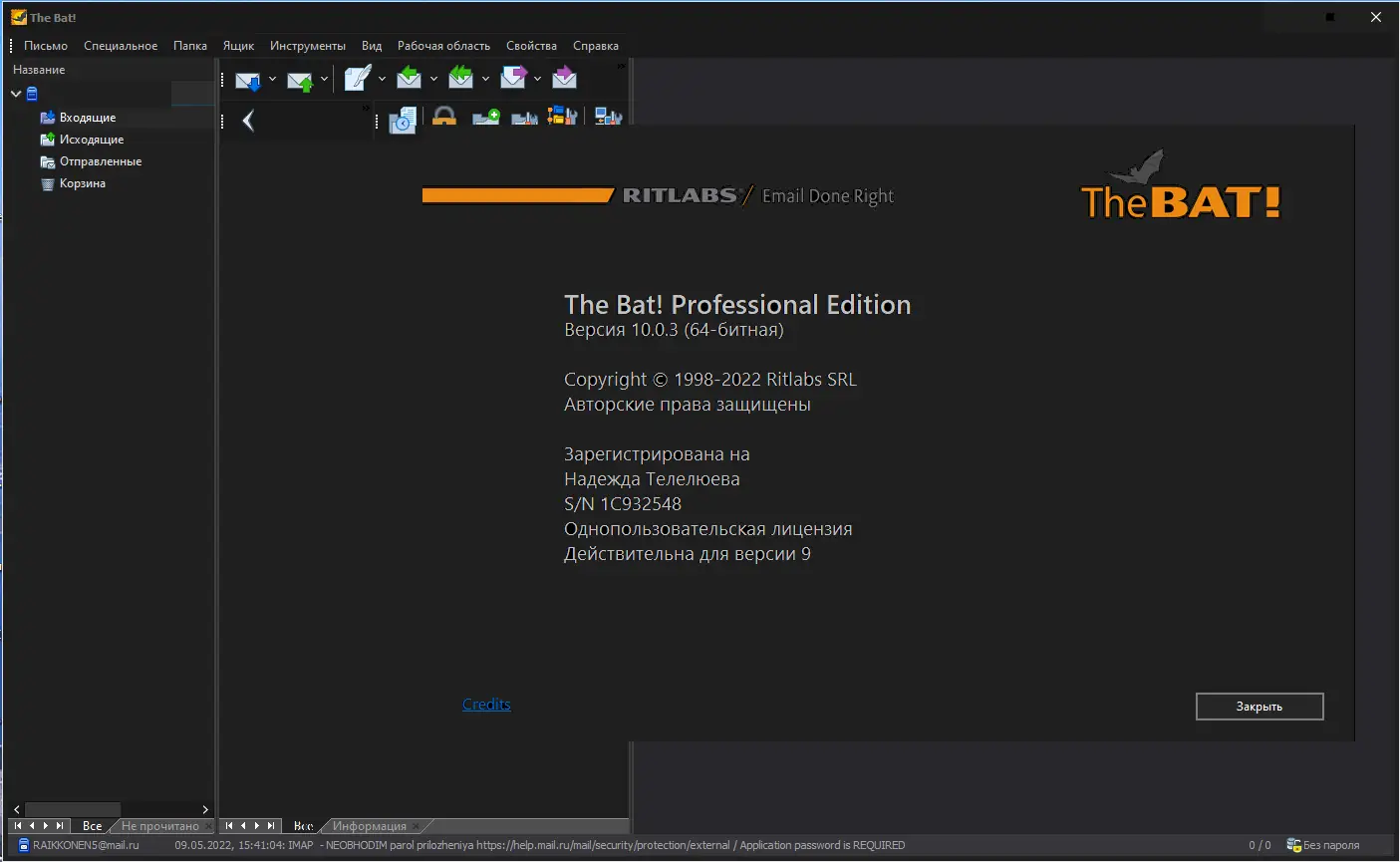Select the Корзина folder

(83, 183)
